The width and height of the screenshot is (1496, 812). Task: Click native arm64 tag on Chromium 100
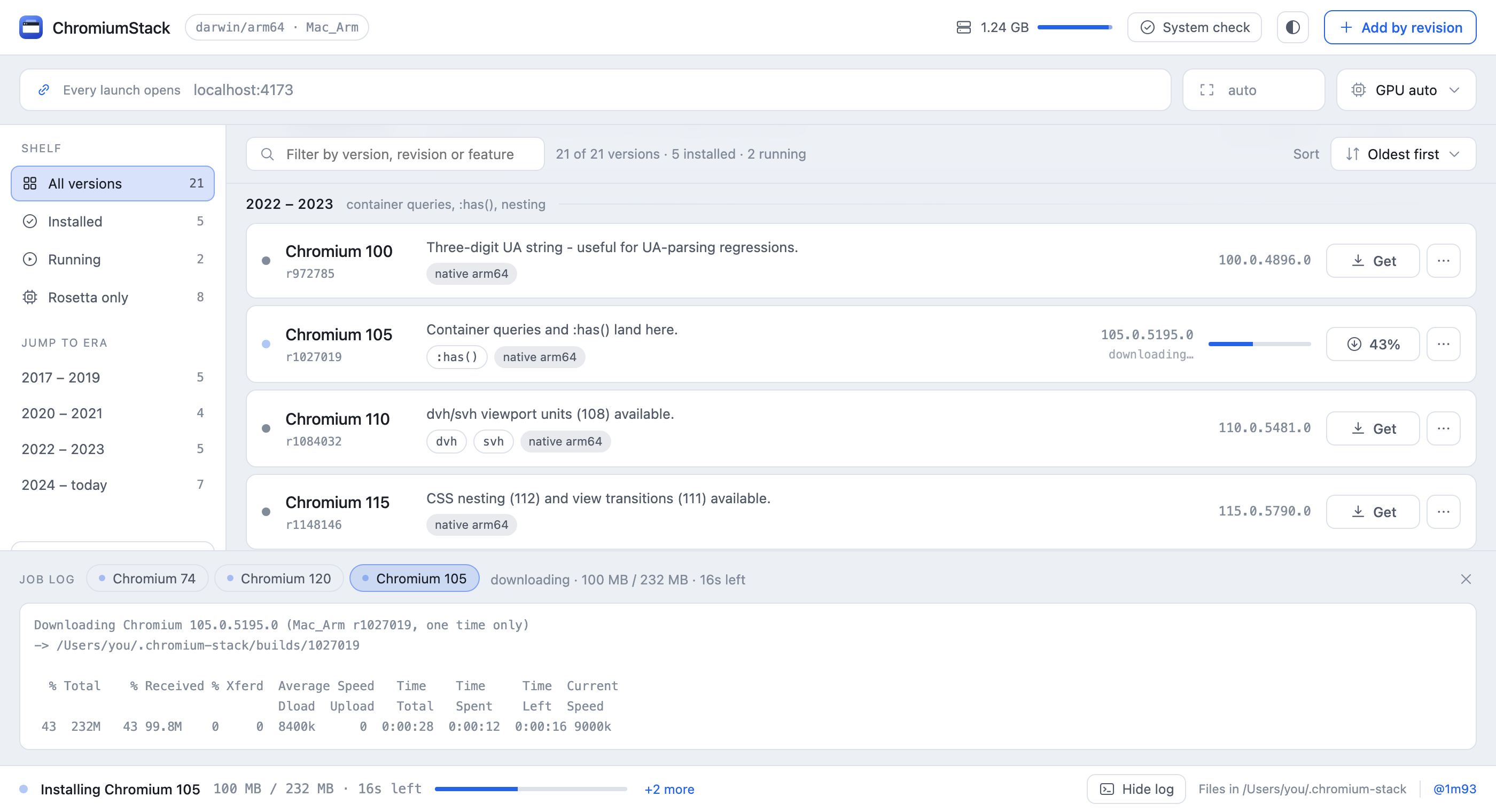coord(471,274)
